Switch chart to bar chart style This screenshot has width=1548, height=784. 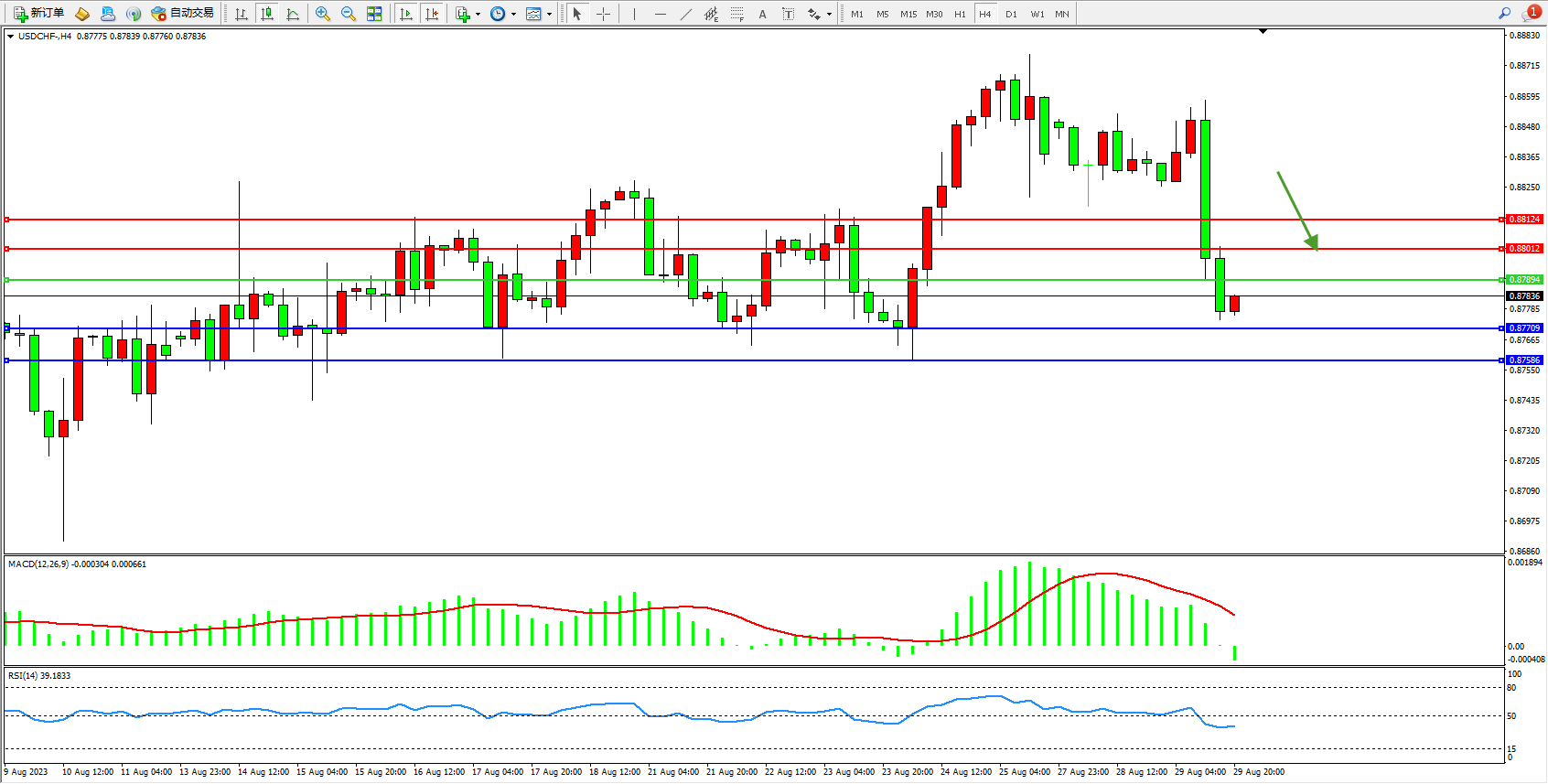pyautogui.click(x=242, y=14)
